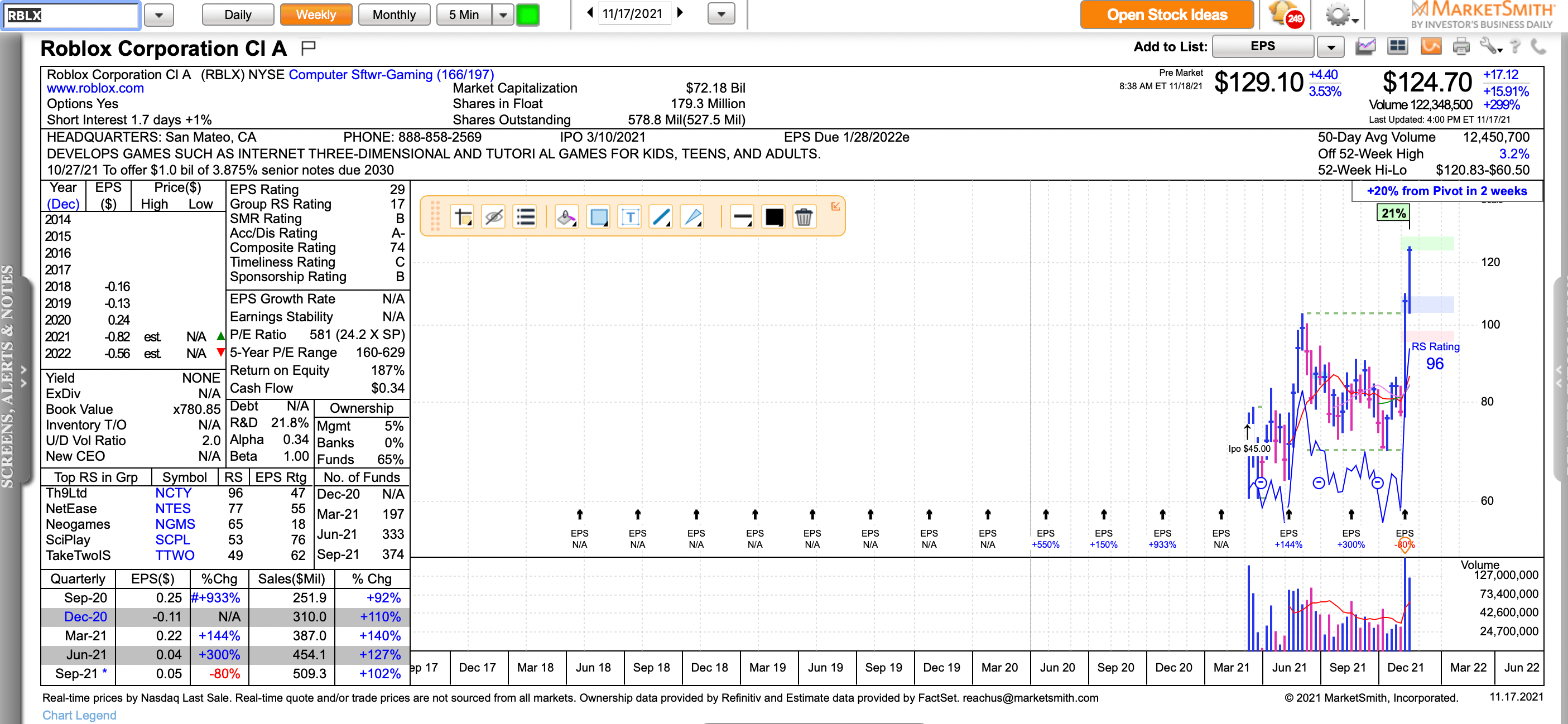Viewport: 1568px width, 724px height.
Task: Click the chart view icon beside list dropdown
Action: 1366,46
